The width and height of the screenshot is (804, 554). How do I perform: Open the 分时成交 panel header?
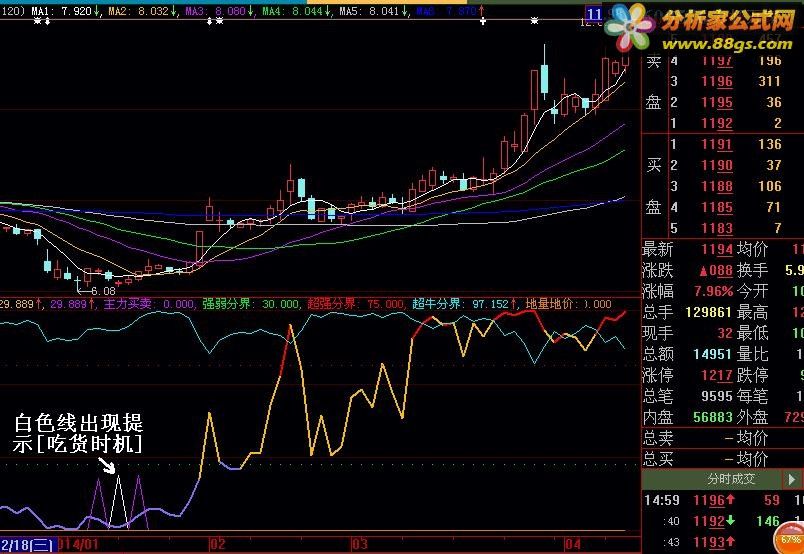(732, 479)
